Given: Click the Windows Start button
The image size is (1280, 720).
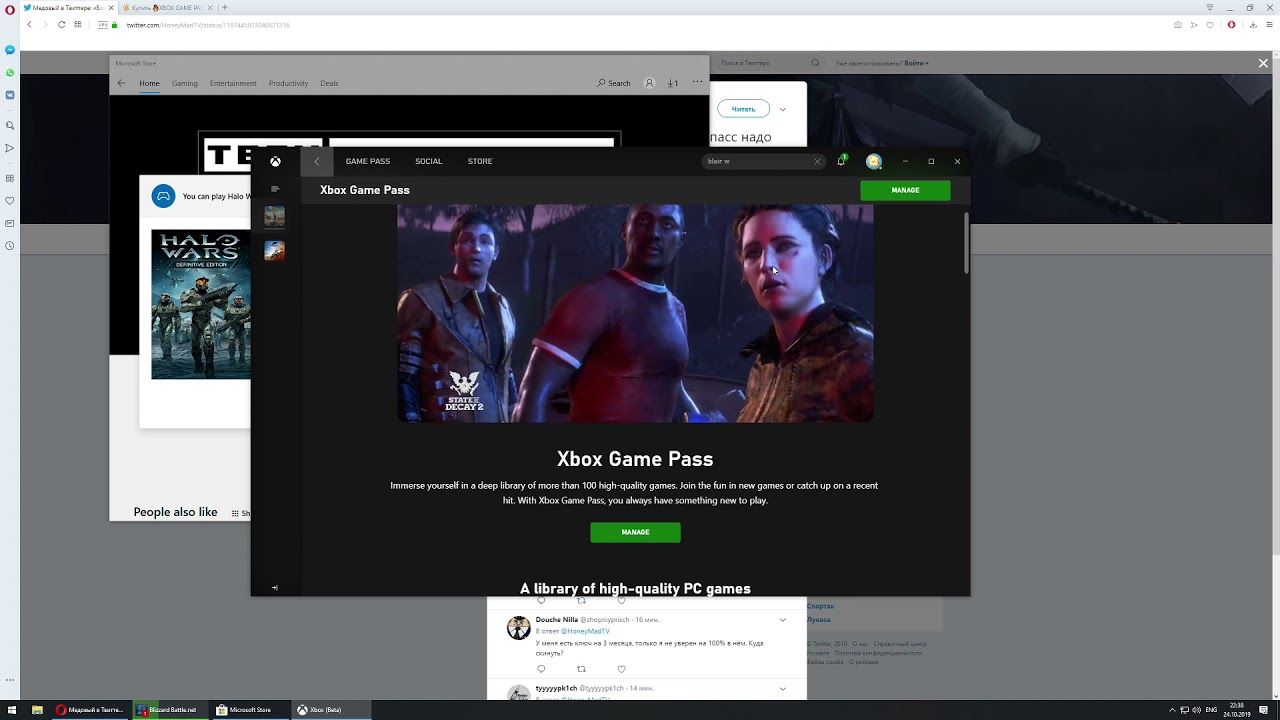Looking at the screenshot, I should (12, 710).
